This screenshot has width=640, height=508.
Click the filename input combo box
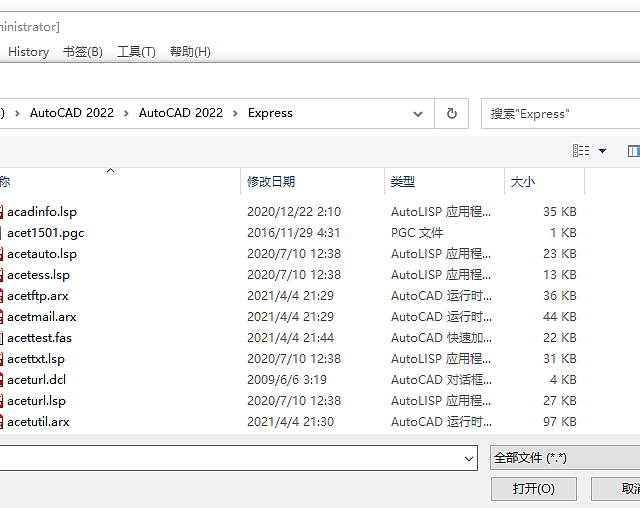pos(238,458)
